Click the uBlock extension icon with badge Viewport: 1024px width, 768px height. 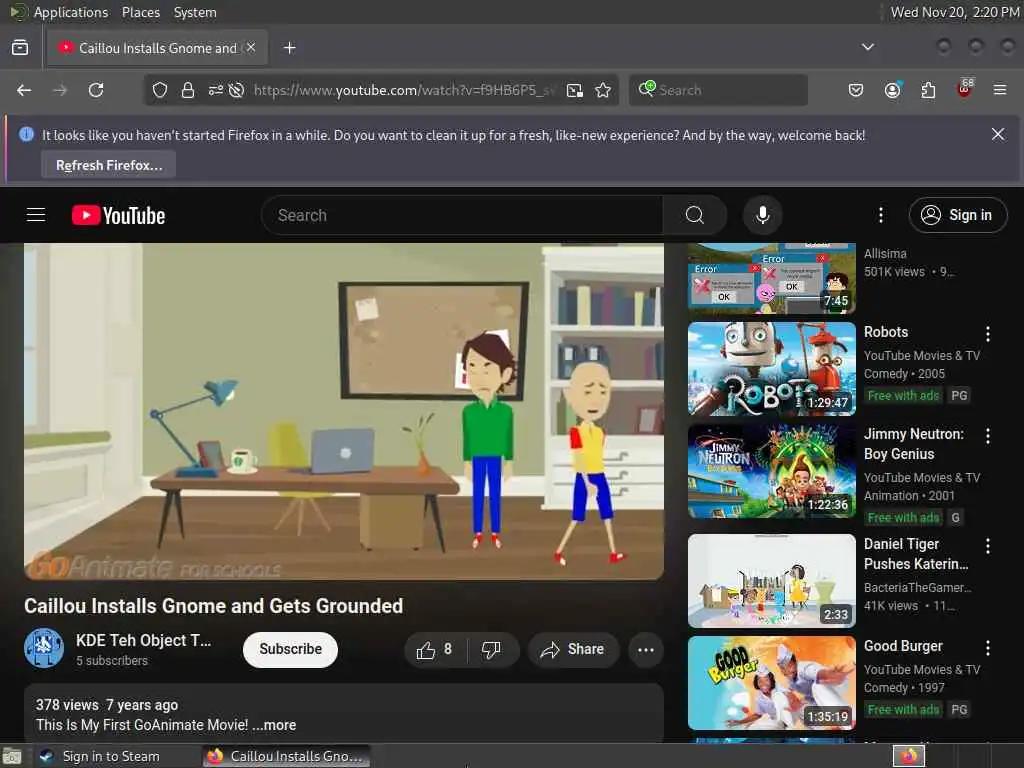pos(965,89)
